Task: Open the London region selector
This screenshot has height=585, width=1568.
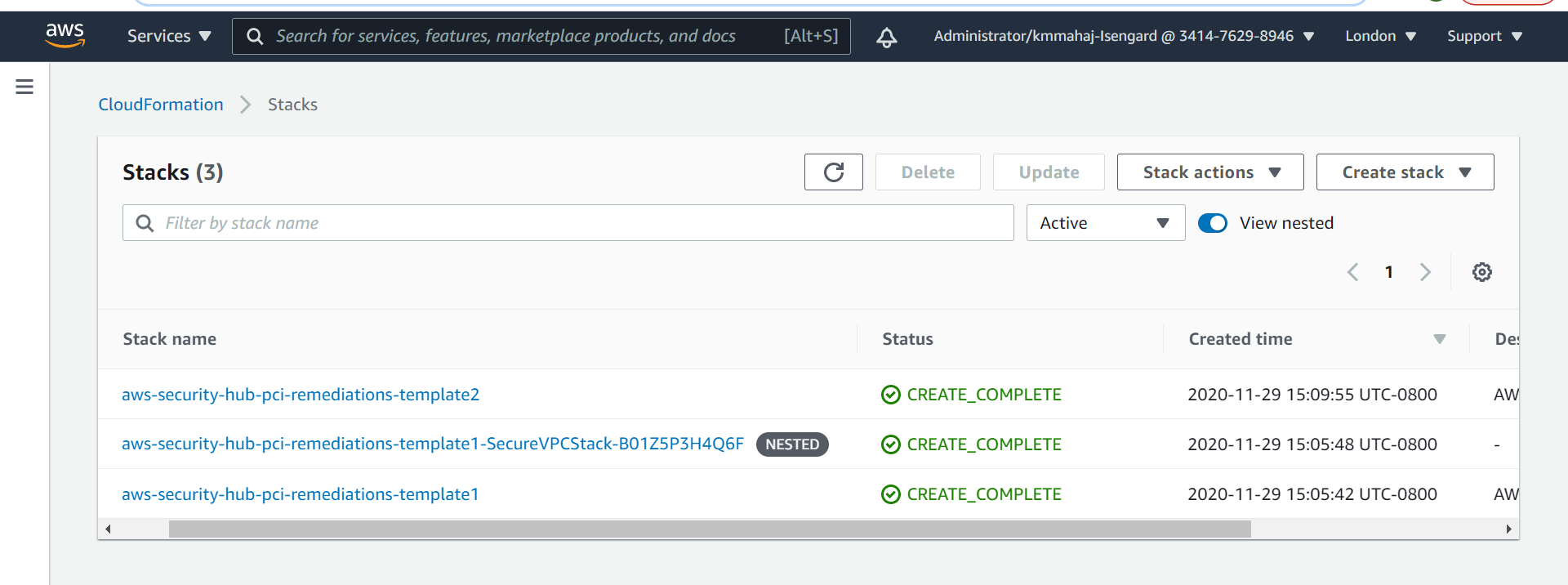Action: [1380, 36]
